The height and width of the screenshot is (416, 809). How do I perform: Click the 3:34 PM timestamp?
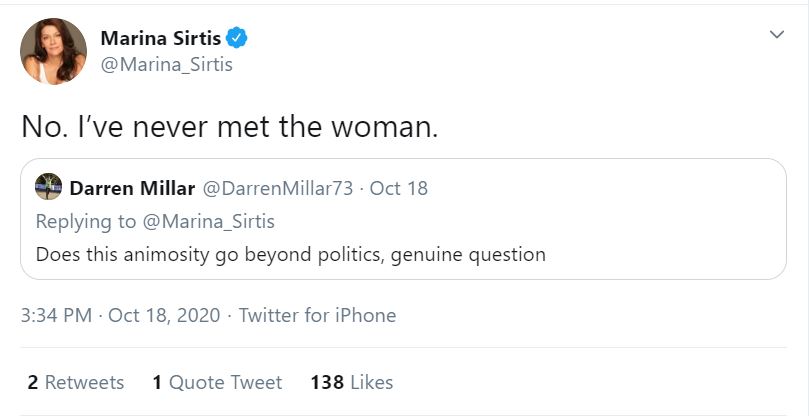[58, 315]
